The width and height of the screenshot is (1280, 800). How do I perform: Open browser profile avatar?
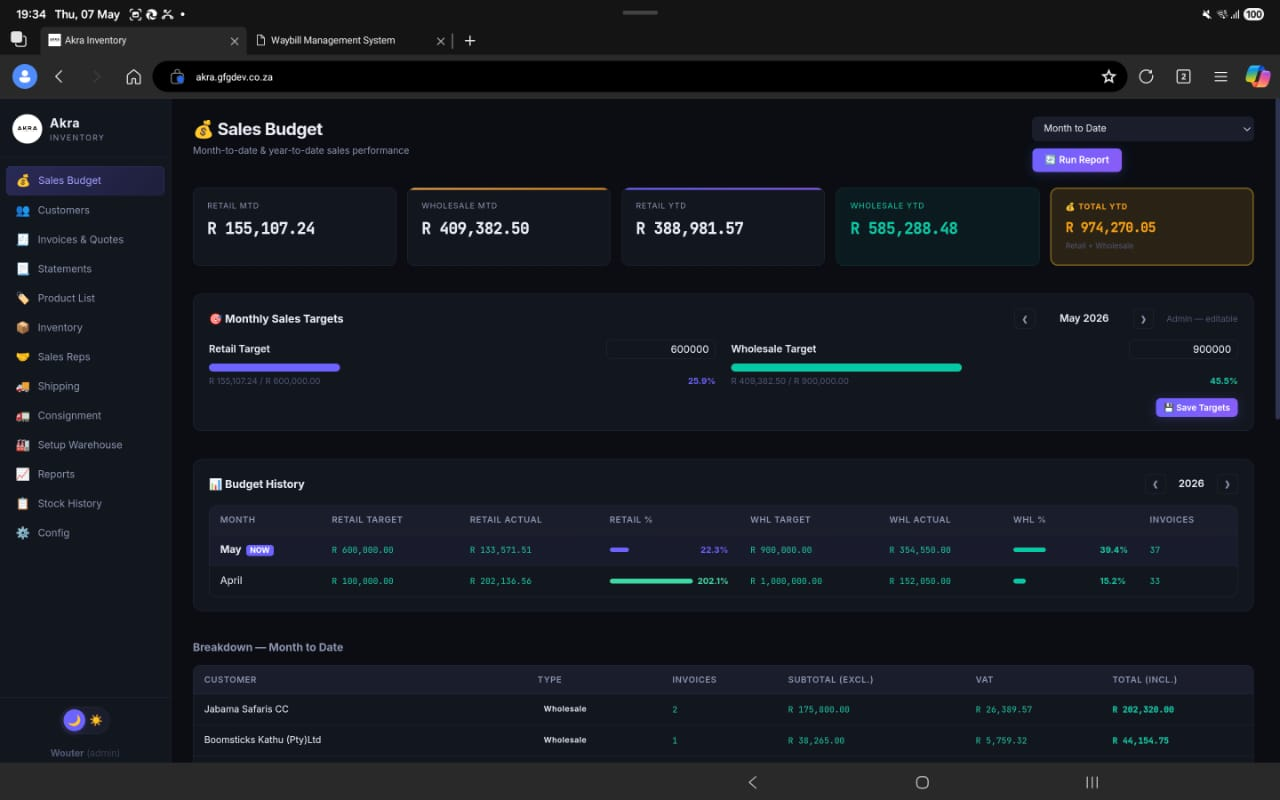[25, 76]
